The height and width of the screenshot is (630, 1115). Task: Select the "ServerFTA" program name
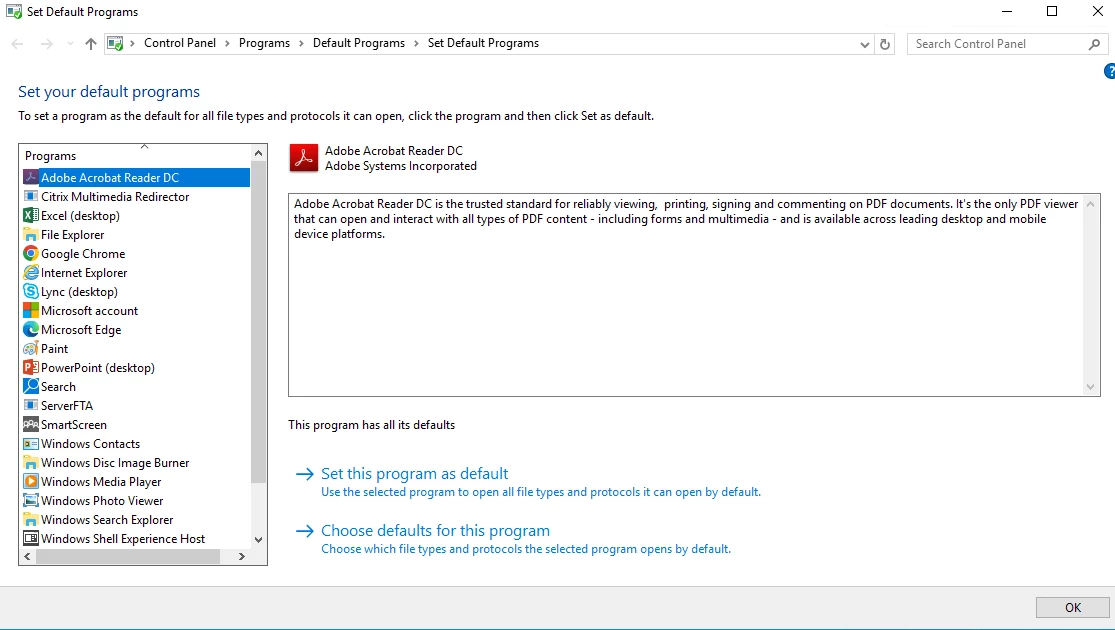[x=67, y=406]
